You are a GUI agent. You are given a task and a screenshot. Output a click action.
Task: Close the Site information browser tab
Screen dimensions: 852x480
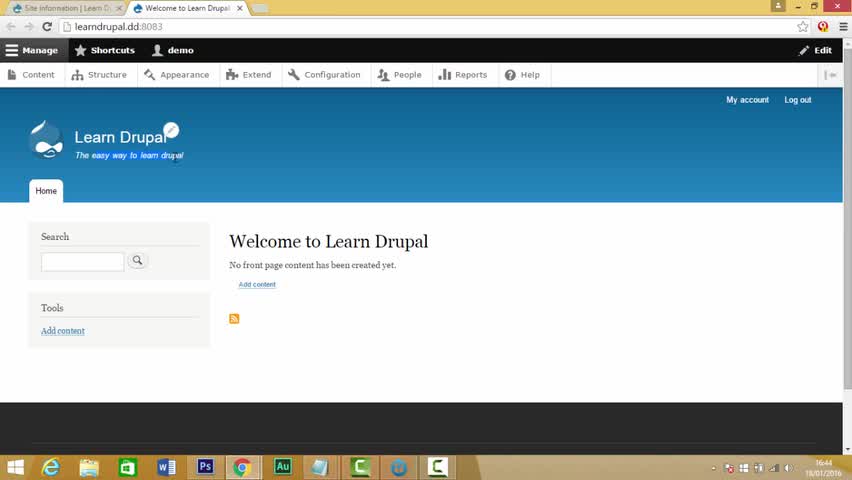pyautogui.click(x=118, y=8)
